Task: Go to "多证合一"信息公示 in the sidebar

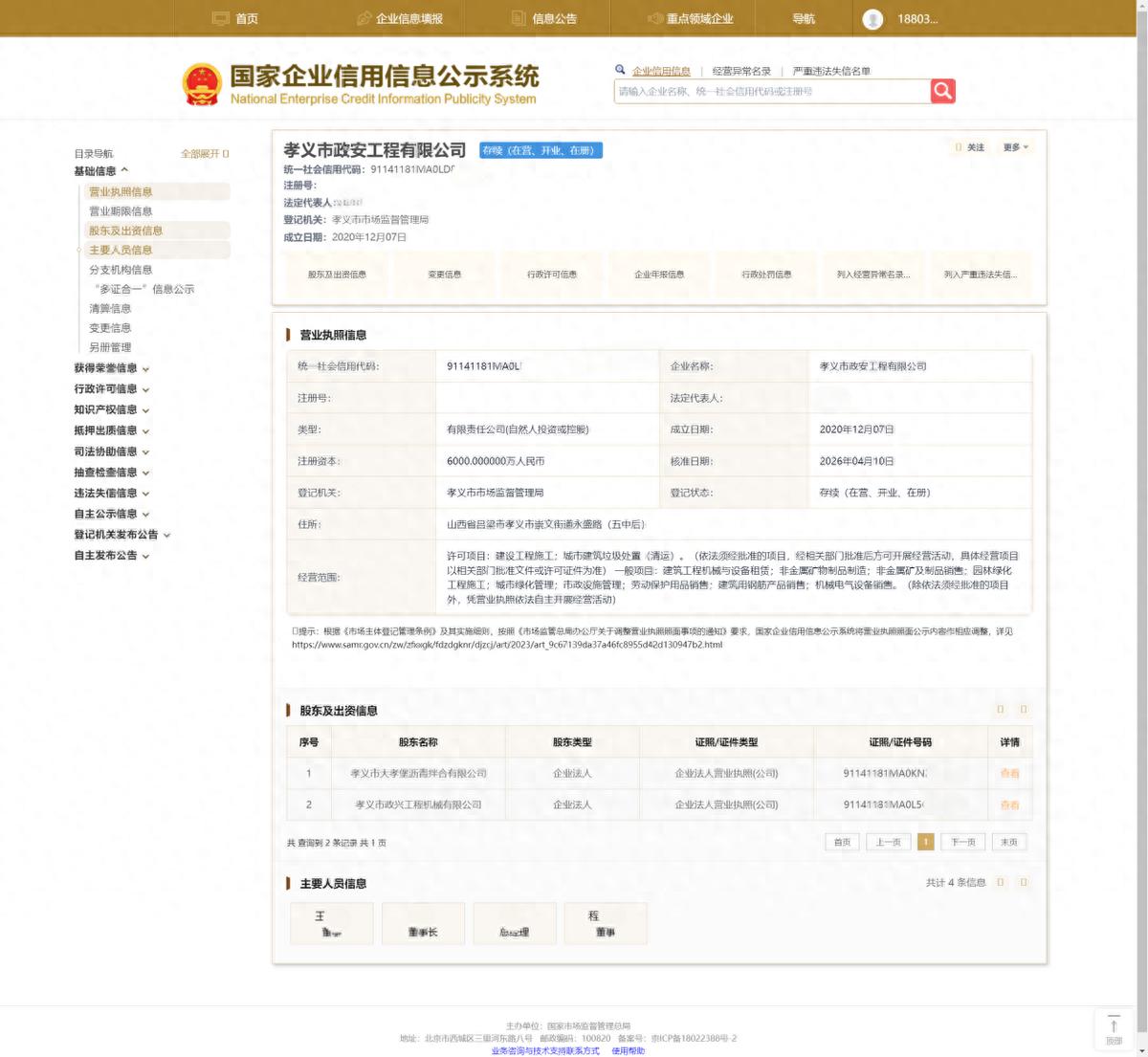Action: coord(143,289)
